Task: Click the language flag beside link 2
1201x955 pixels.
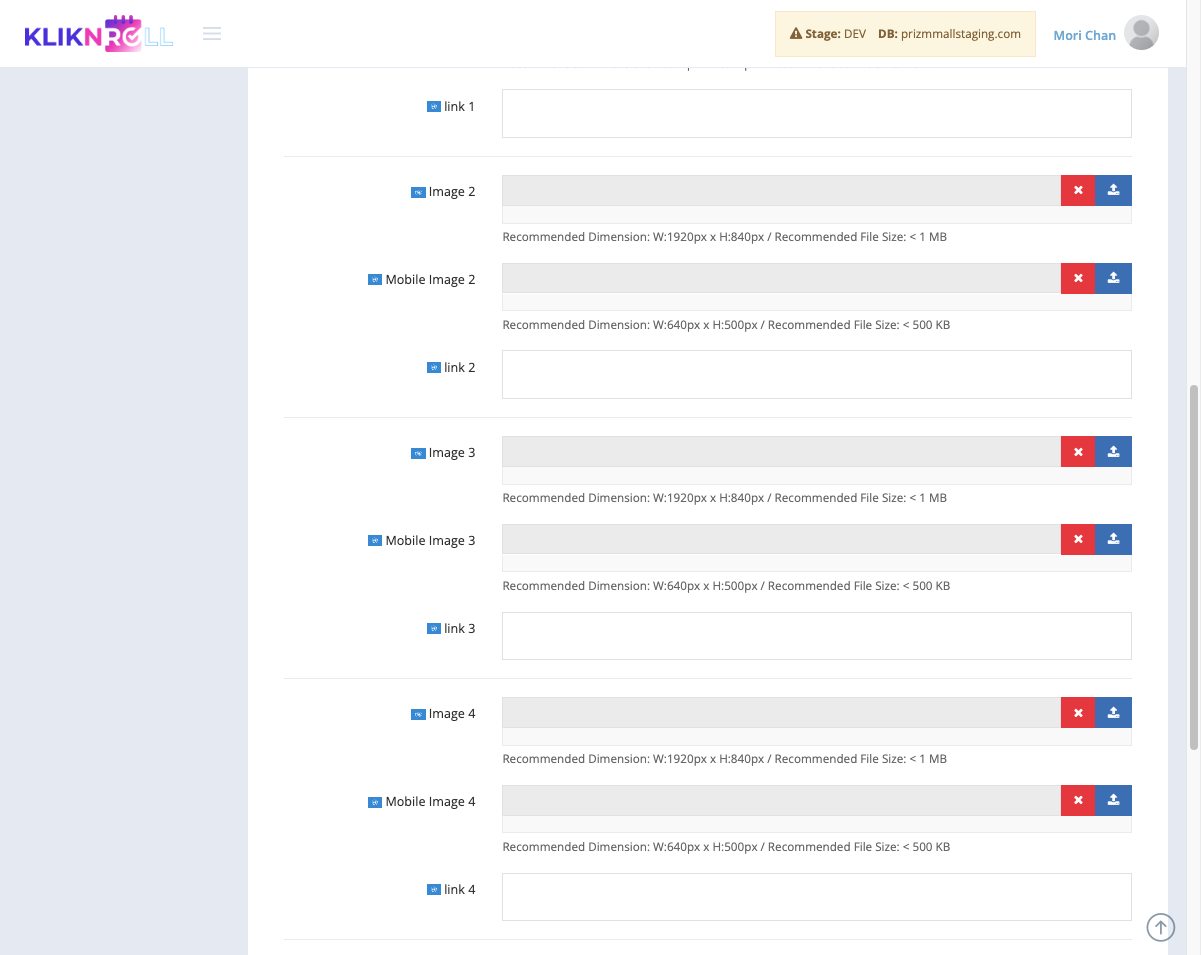Action: [x=434, y=367]
